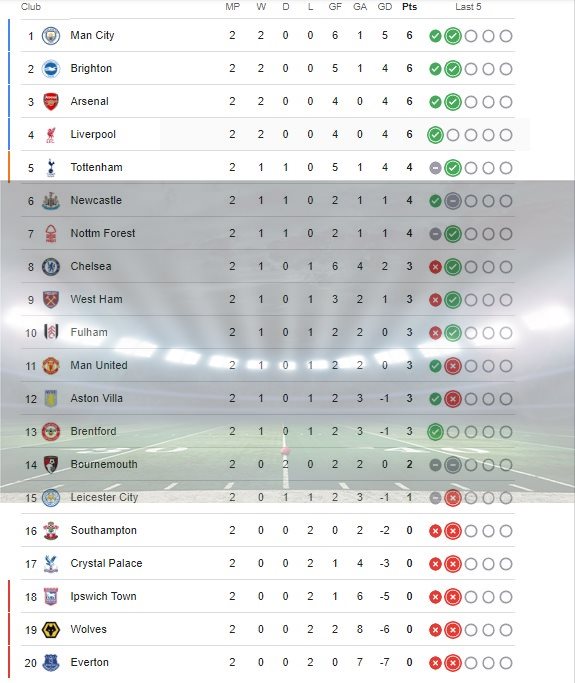
Task: Click the Tottenham club crest
Action: 51,168
